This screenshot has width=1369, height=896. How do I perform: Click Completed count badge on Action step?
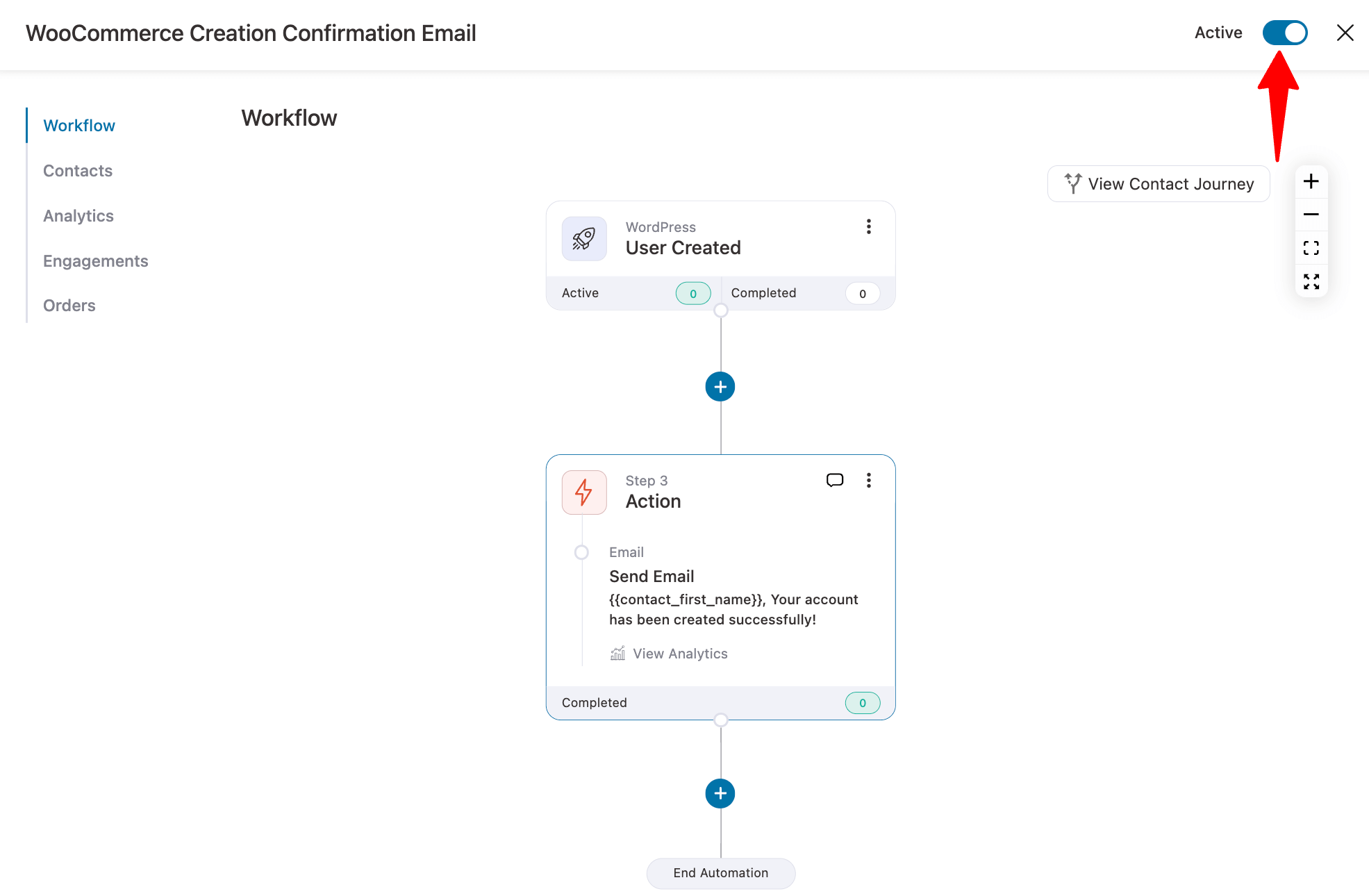(863, 703)
